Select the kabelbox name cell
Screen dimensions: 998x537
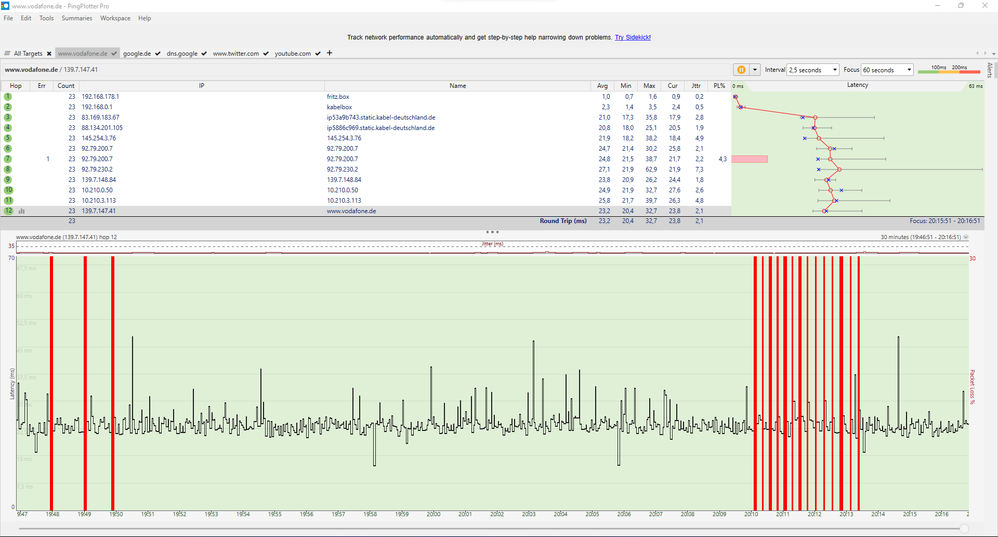click(x=339, y=107)
